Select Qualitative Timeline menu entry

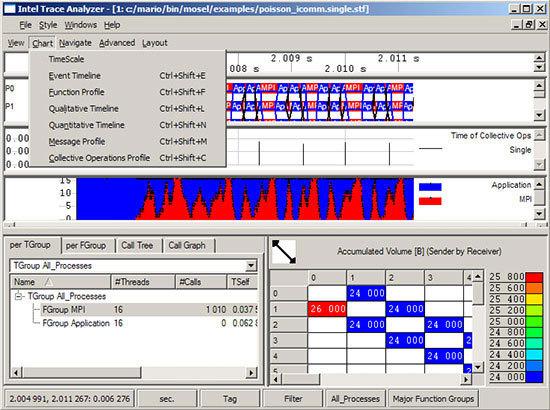click(128, 108)
